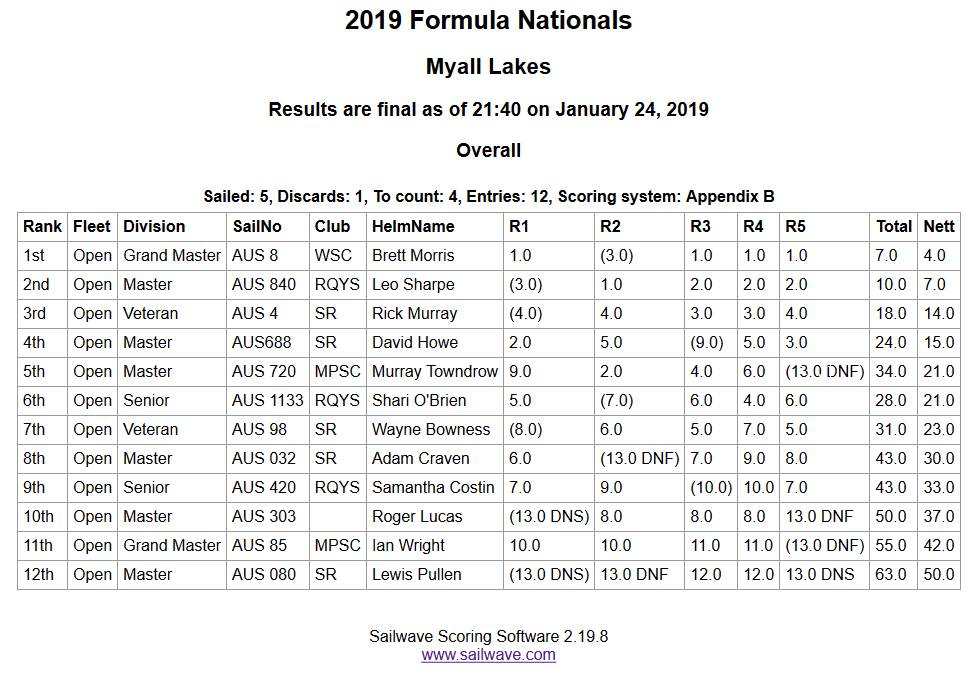
Task: Click the SailNo column header
Action: 257,227
